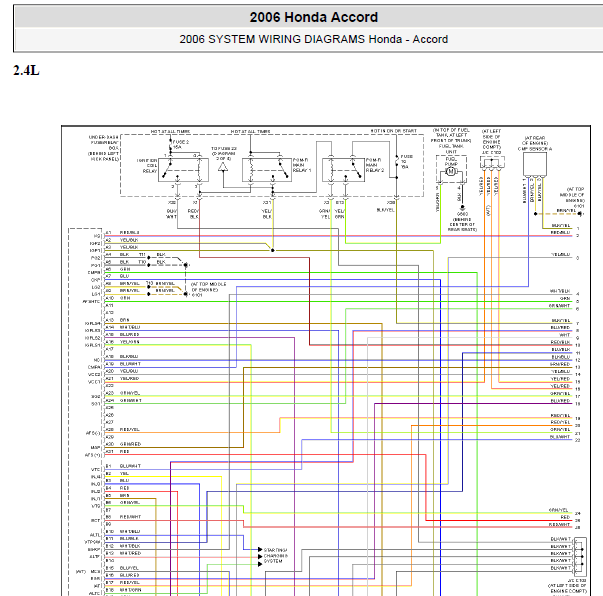Click the "(AT TOP MIDDLE OF ENGINE) G101" note beside the A9 wire
Viewport: 603px width, 596px height.
[x=209, y=290]
